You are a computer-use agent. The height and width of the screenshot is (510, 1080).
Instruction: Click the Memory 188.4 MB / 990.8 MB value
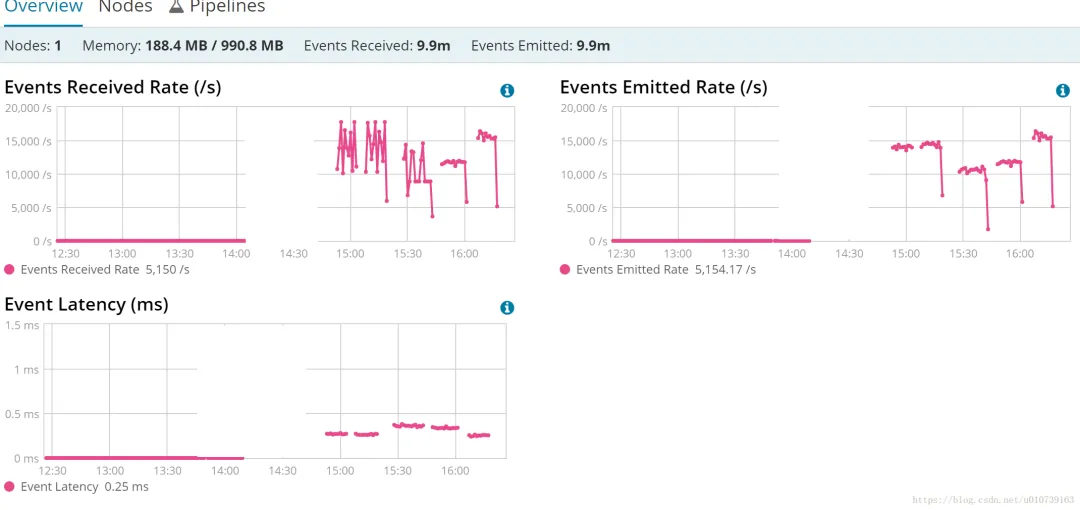click(214, 46)
